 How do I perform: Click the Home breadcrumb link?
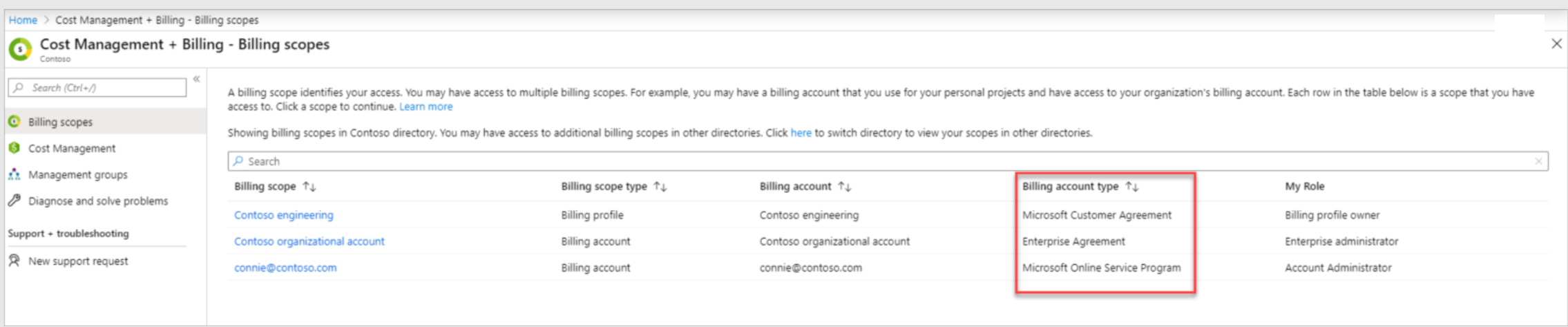23,20
